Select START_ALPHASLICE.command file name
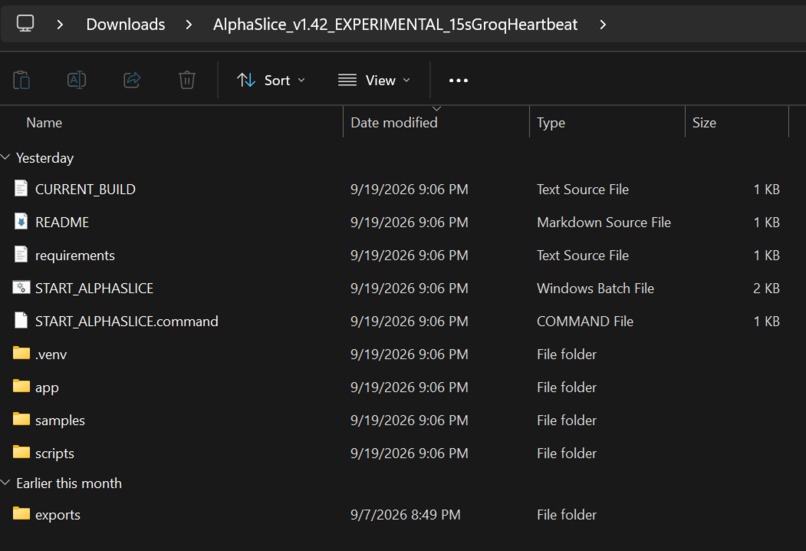 tap(126, 321)
